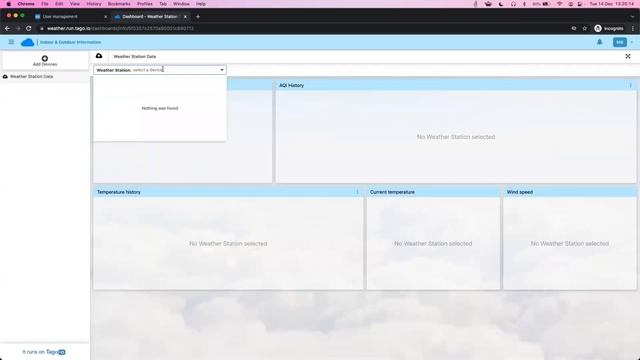Image resolution: width=640 pixels, height=360 pixels.
Task: Click the fullscreen expand arrows icon
Action: click(x=628, y=56)
